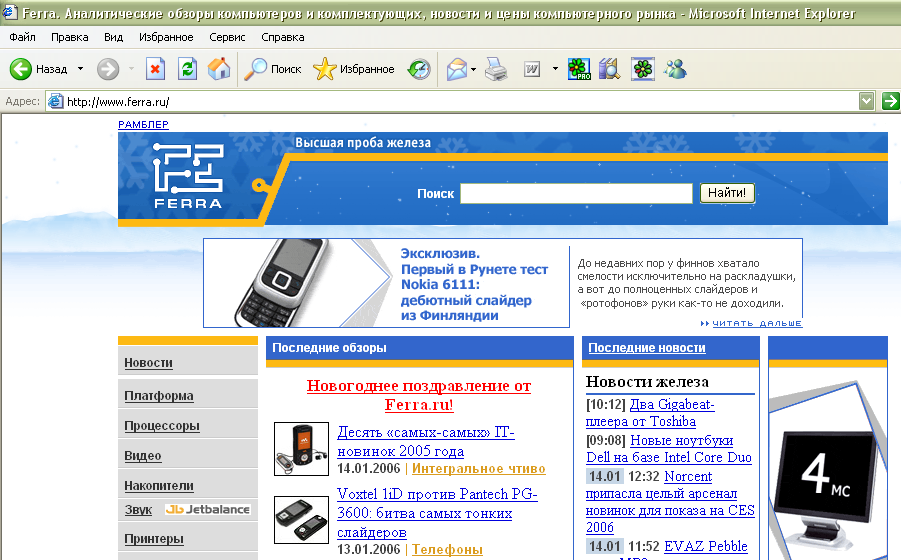Open Два Gigabeat-плеера от Toshiba news
Image resolution: width=901 pixels, height=560 pixels.
point(650,413)
